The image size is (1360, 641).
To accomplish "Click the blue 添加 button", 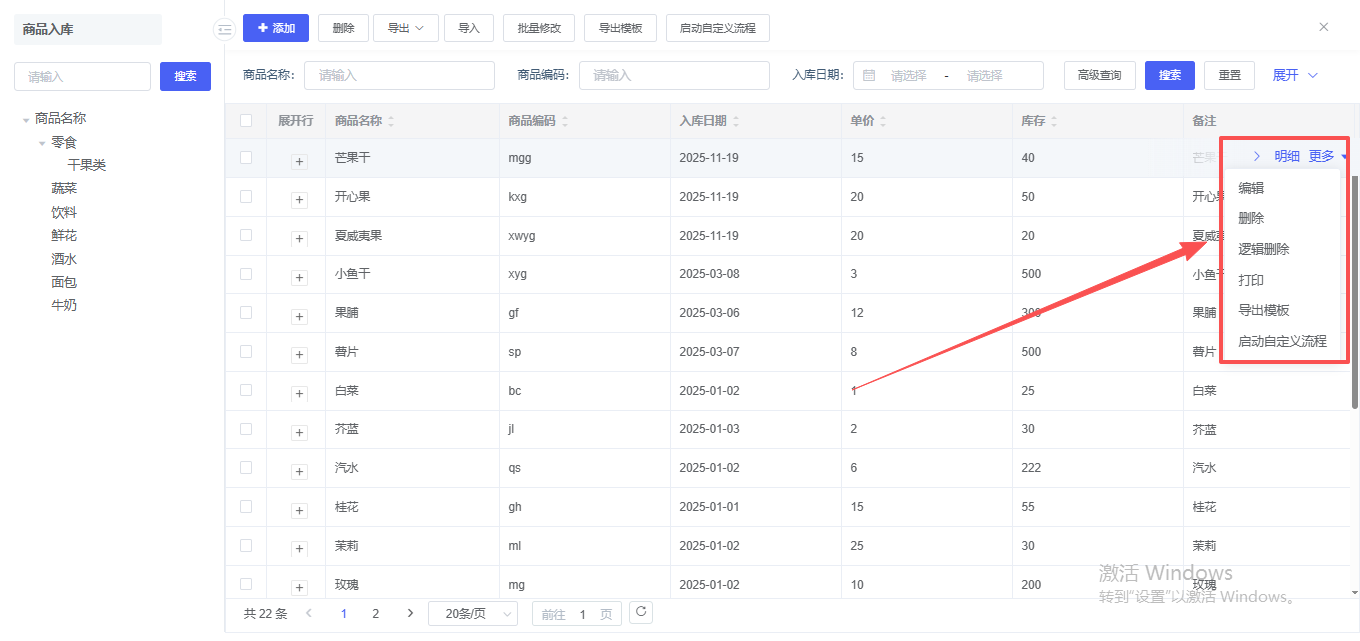I will click(276, 28).
